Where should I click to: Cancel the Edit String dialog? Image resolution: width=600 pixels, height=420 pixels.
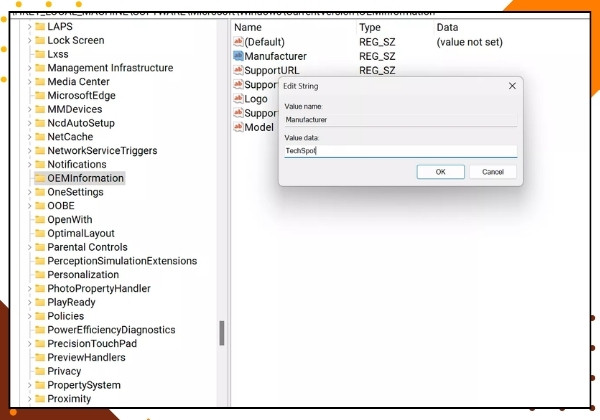point(493,172)
